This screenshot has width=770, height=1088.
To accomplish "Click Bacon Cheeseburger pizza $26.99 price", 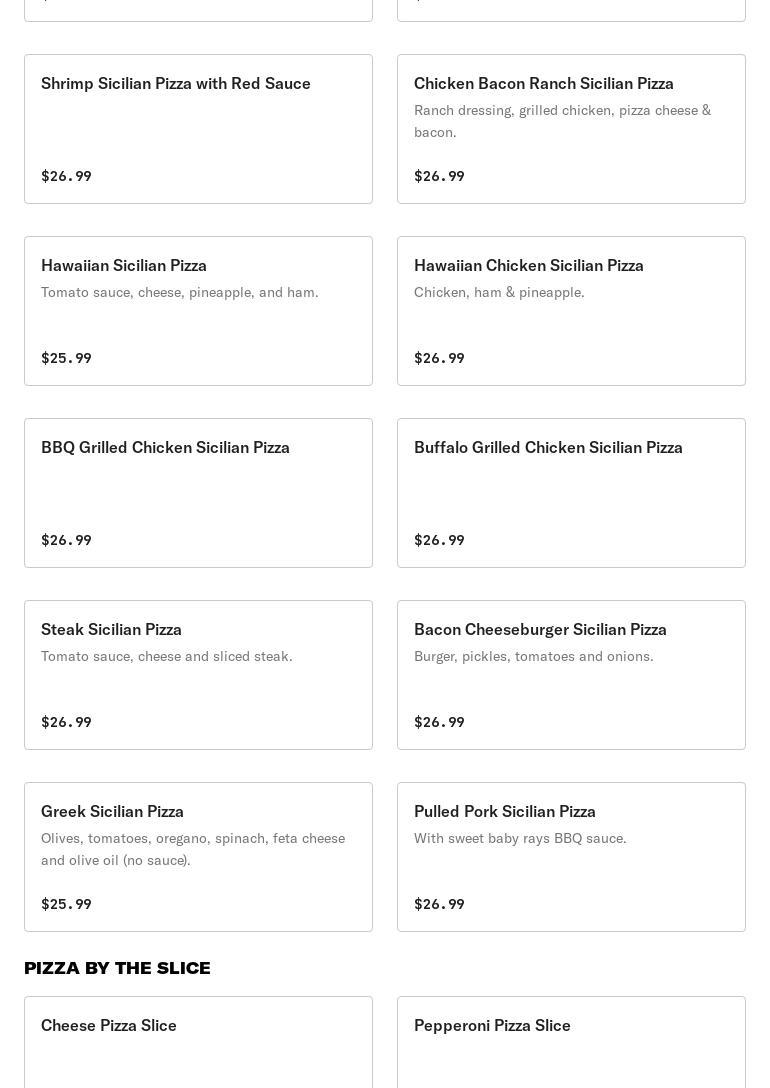I will [x=439, y=722].
